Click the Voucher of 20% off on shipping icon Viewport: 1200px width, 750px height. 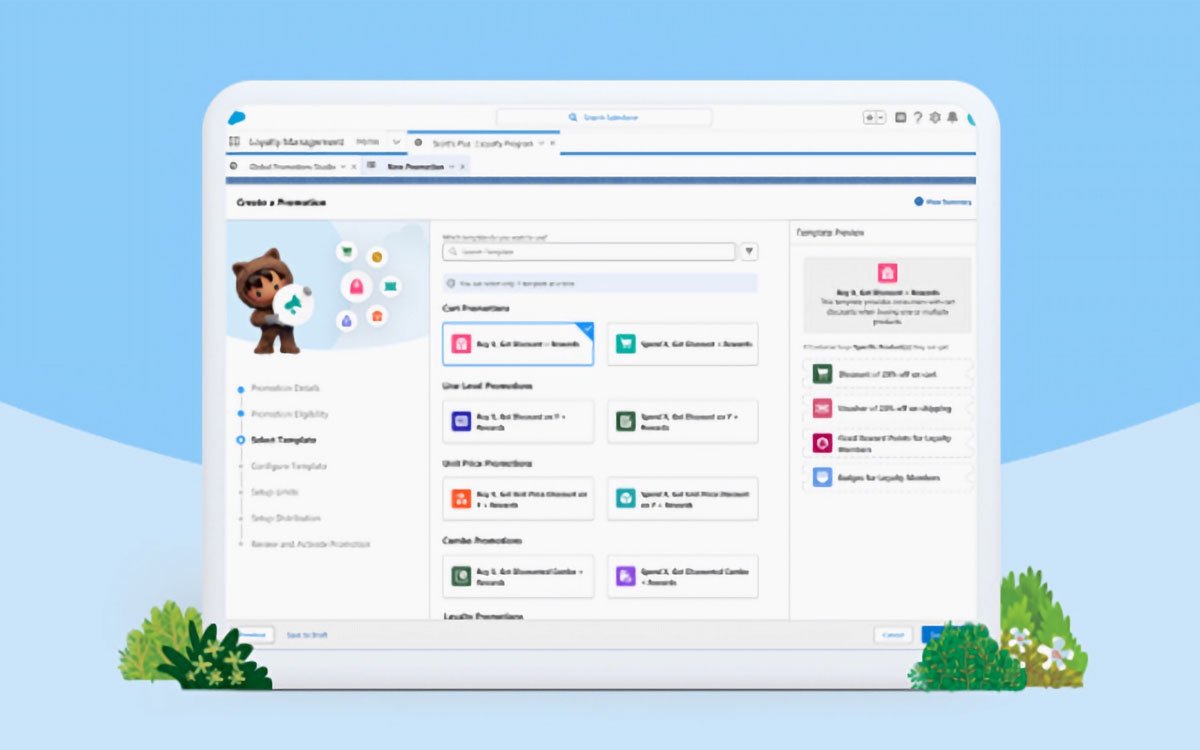pos(823,408)
